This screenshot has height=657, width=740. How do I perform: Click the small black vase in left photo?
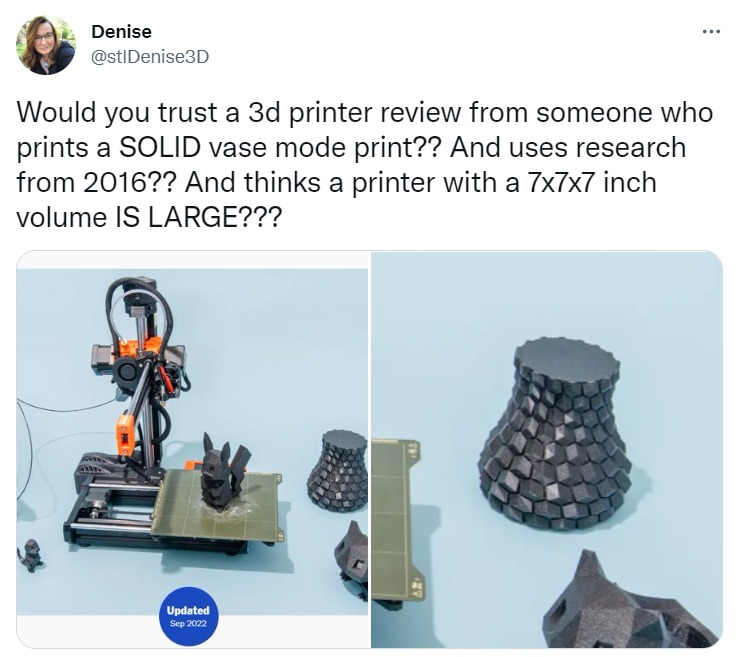(338, 471)
